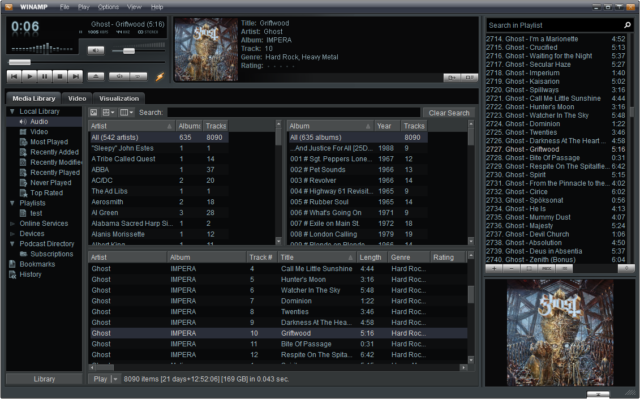Stop playback with the stop button
Viewport: 640px width, 399px height.
[60, 76]
